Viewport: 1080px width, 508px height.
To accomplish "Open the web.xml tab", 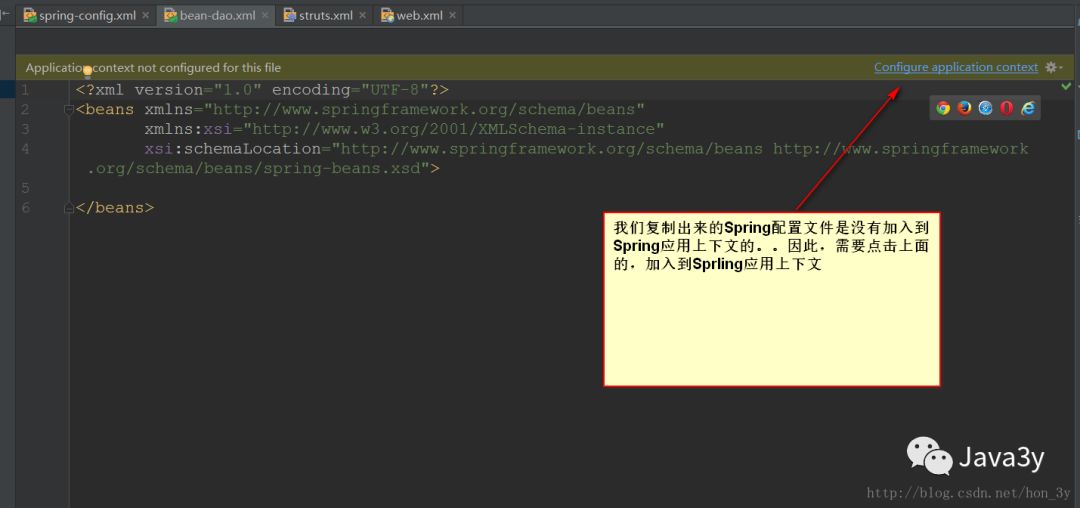I will 419,15.
